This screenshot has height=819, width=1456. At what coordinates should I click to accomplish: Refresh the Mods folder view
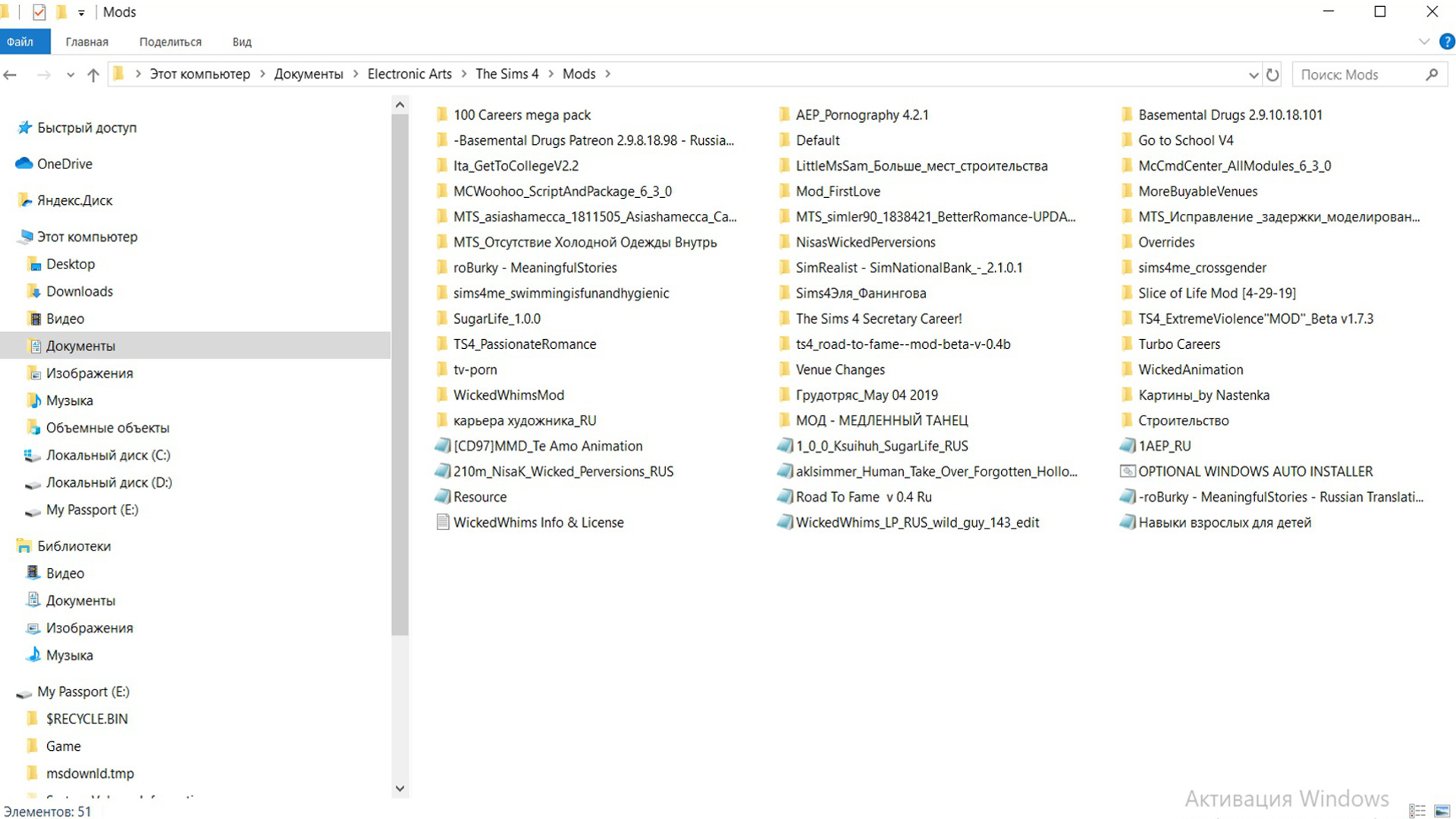[1272, 74]
